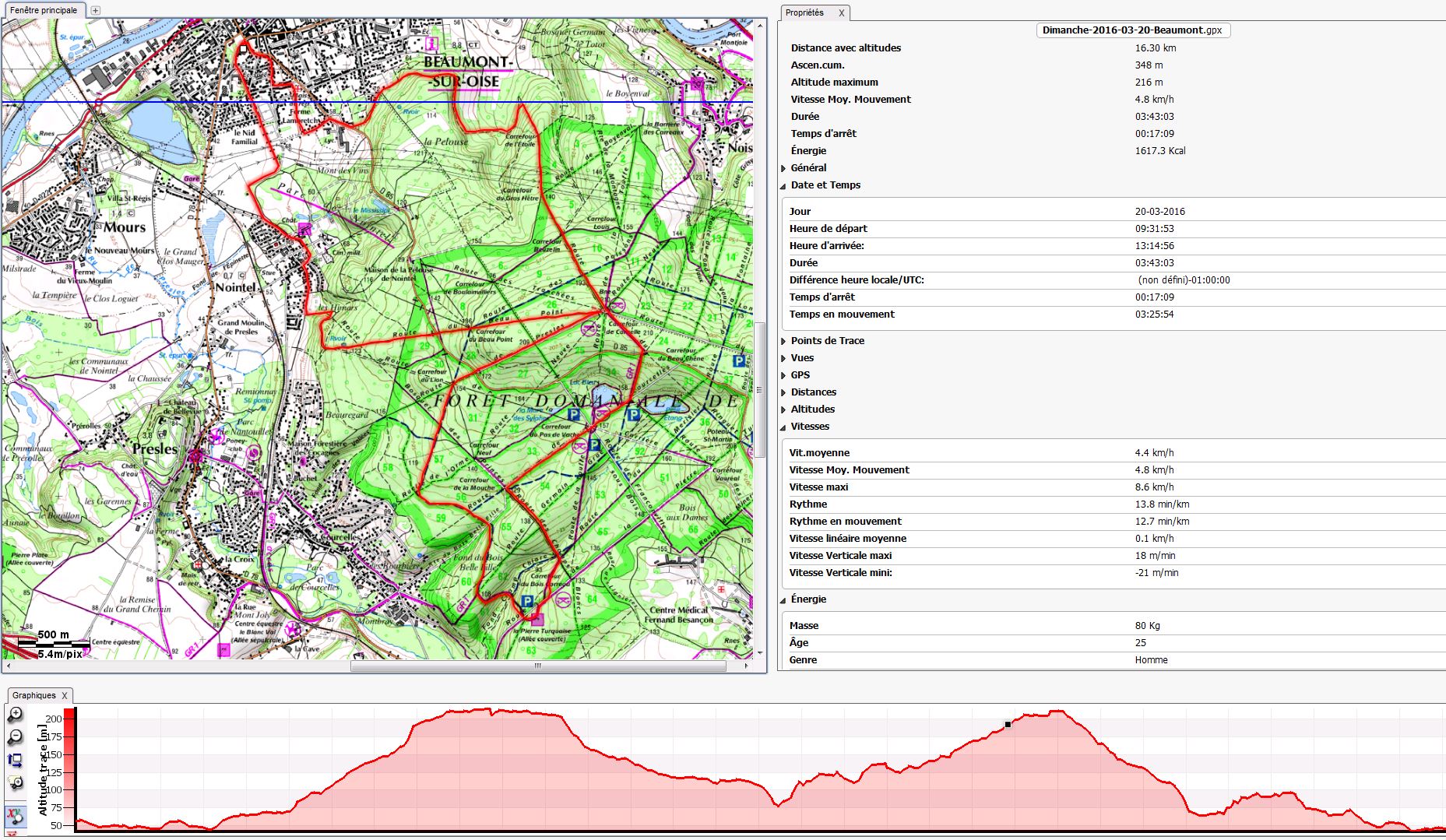Collapse the Énergie section
Viewport: 1446px width, 840px height.
784,599
